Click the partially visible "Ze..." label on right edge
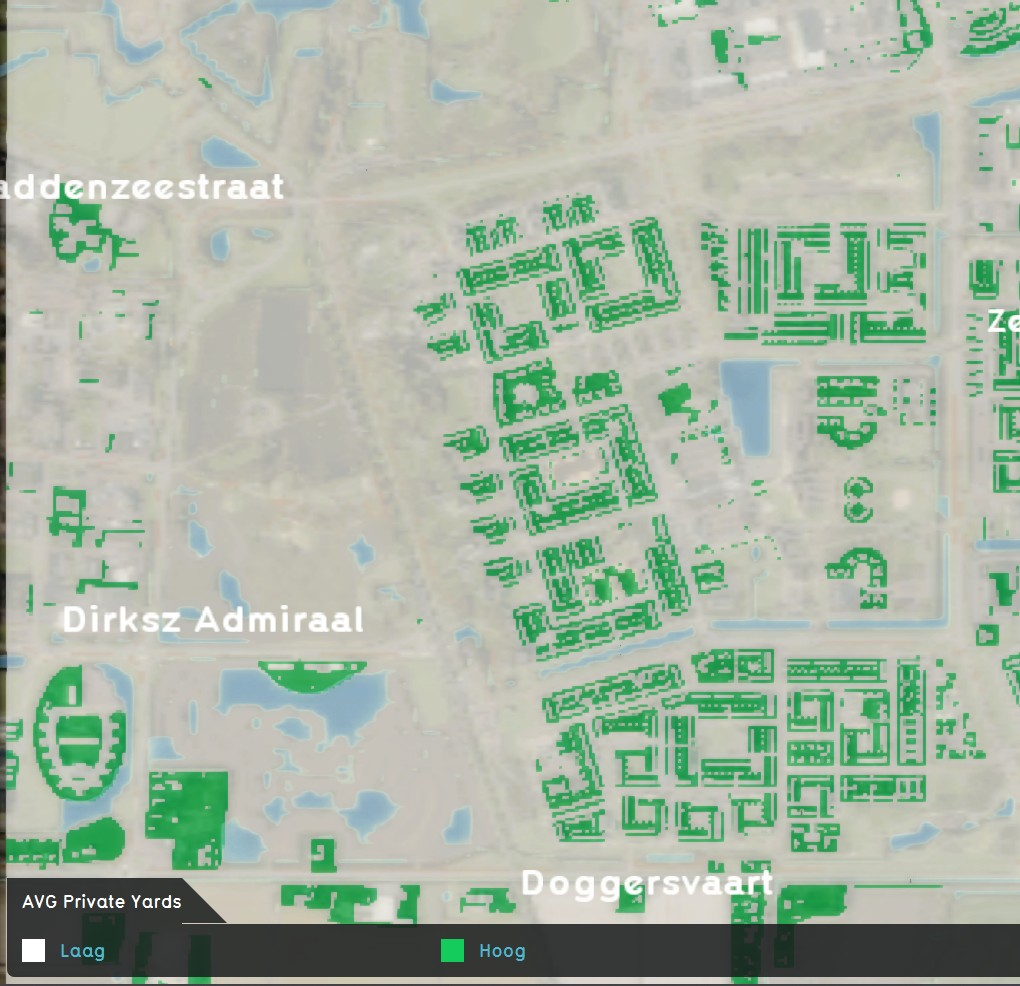 point(1003,322)
